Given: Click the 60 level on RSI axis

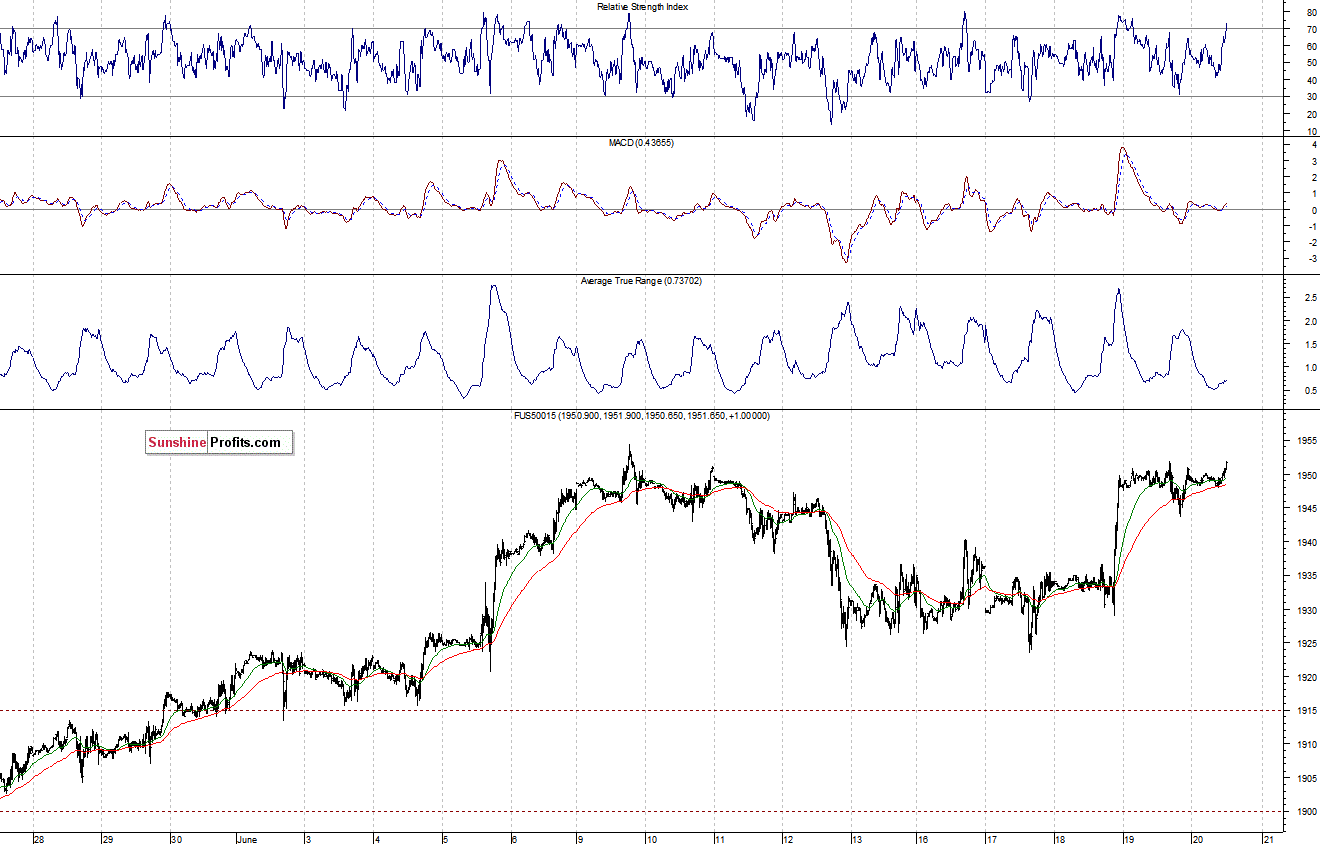Looking at the screenshot, I should click(x=1311, y=46).
